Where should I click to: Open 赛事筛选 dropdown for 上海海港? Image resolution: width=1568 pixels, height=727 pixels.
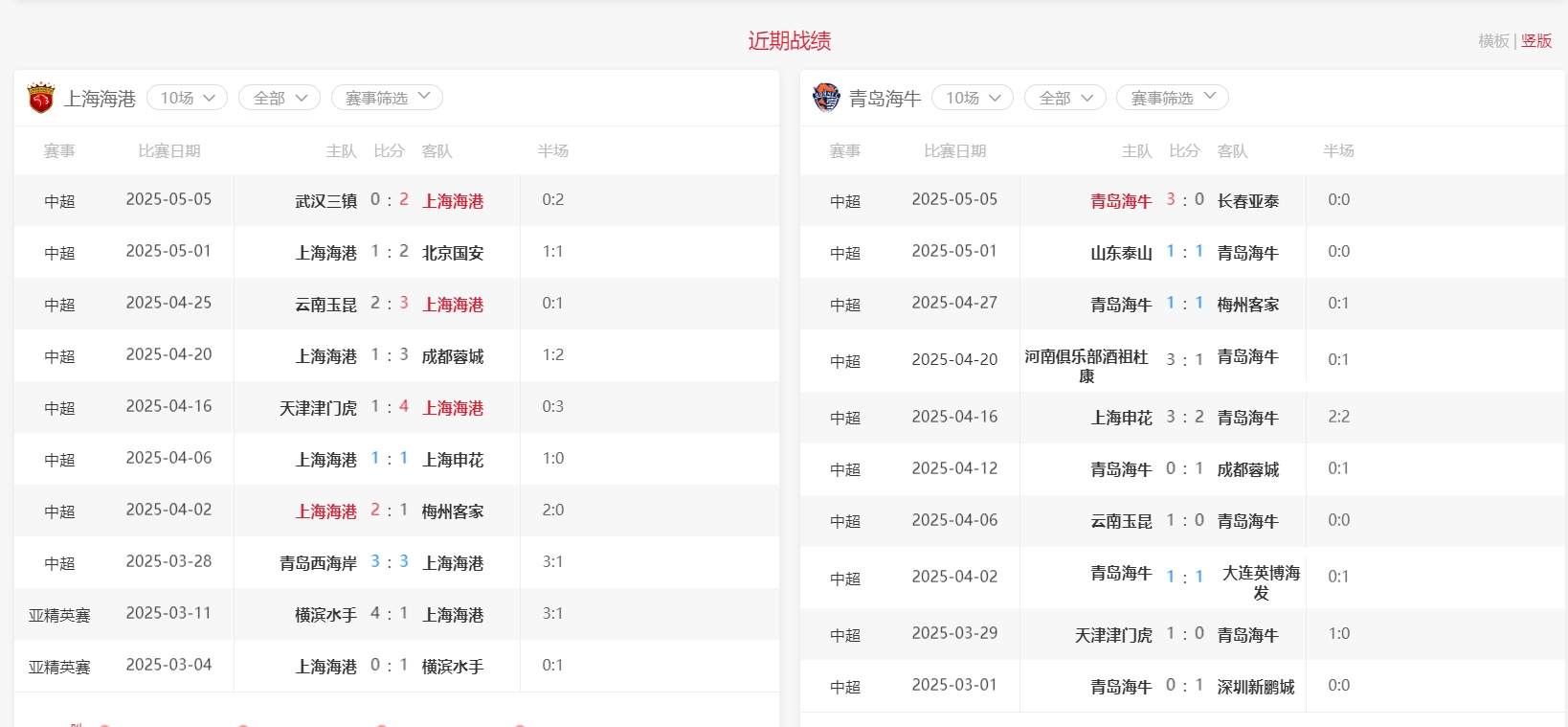pos(387,98)
